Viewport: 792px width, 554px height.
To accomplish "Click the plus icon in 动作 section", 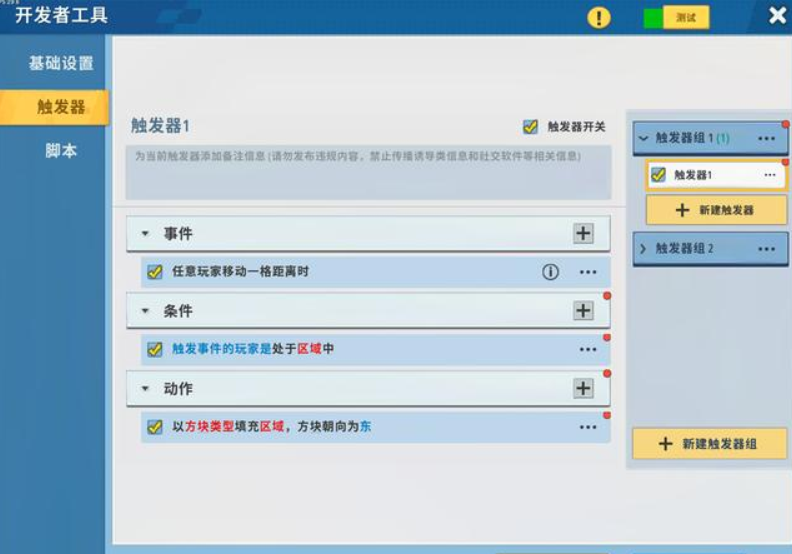I will 583,389.
